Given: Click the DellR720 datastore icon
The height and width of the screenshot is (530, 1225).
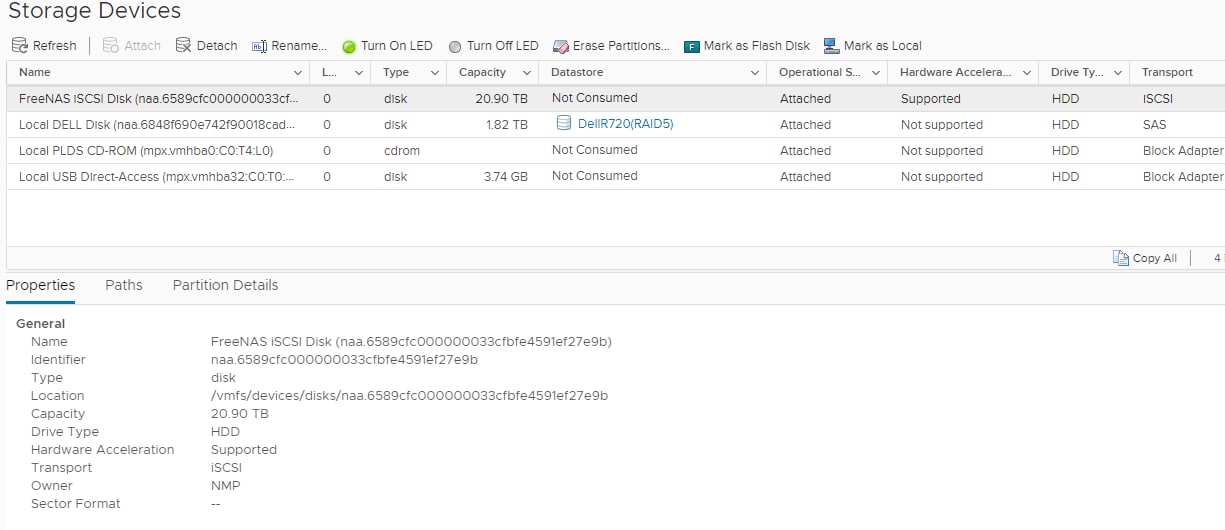Looking at the screenshot, I should click(x=563, y=123).
